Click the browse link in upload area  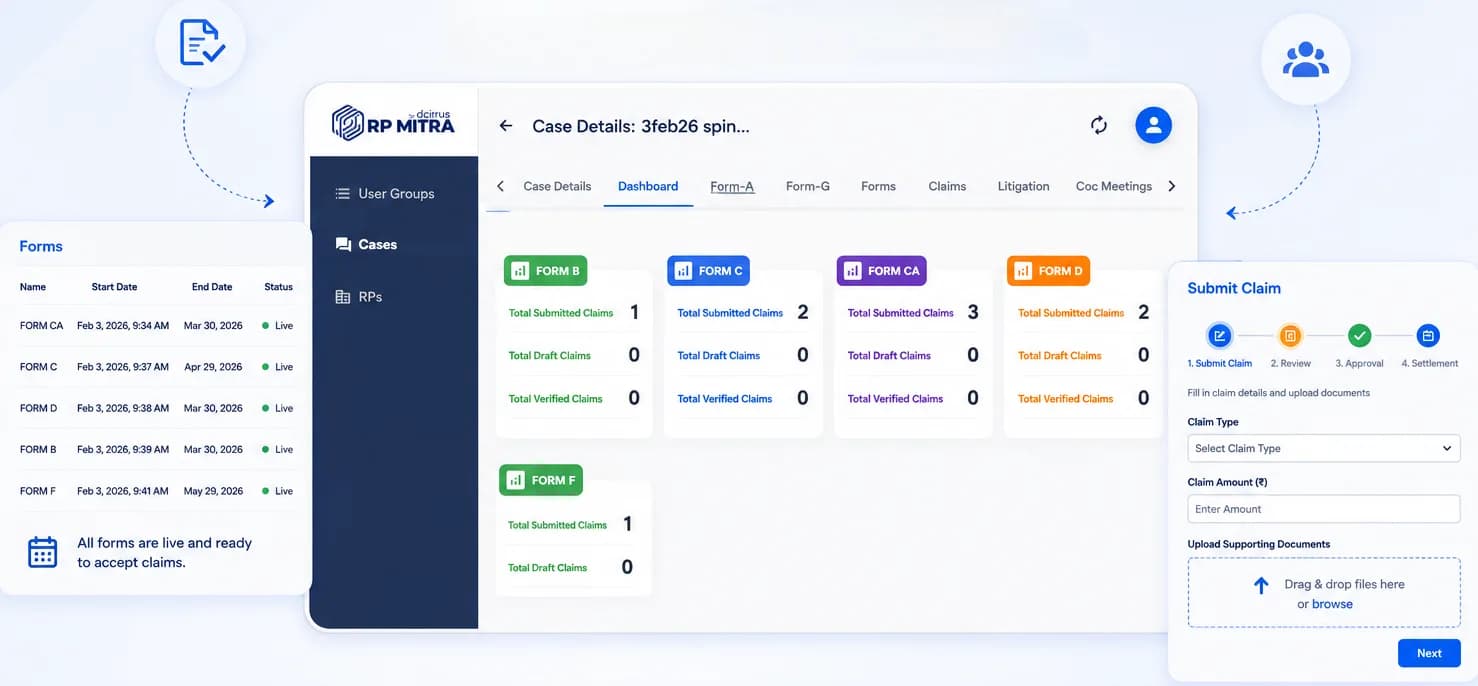pos(1332,604)
